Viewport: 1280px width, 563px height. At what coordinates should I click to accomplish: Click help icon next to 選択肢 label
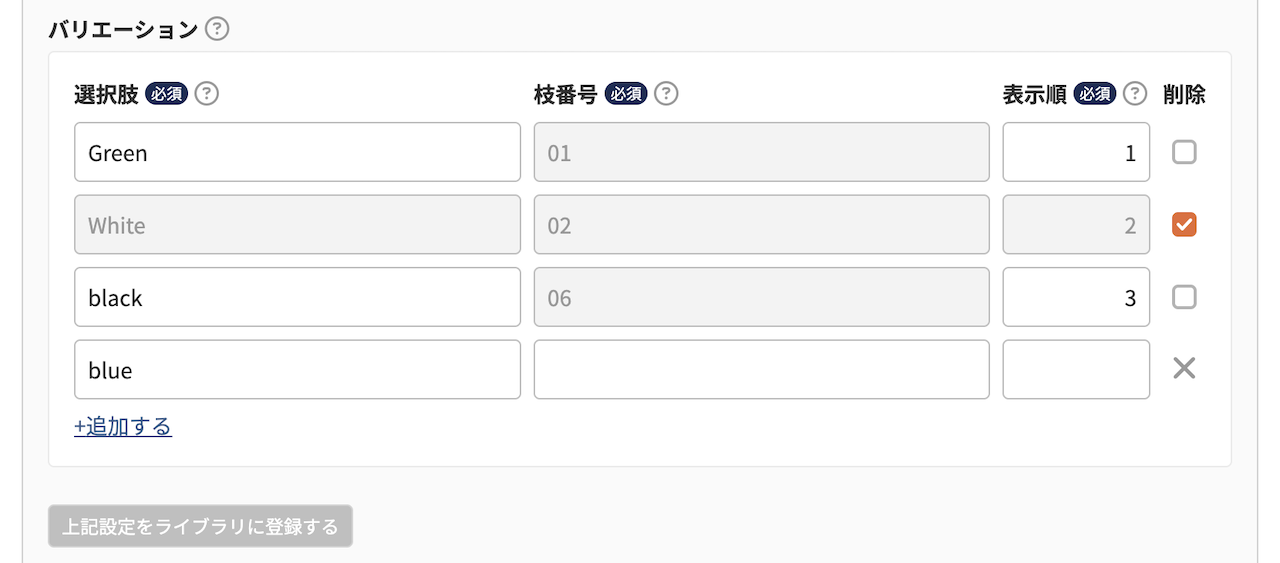(x=206, y=94)
